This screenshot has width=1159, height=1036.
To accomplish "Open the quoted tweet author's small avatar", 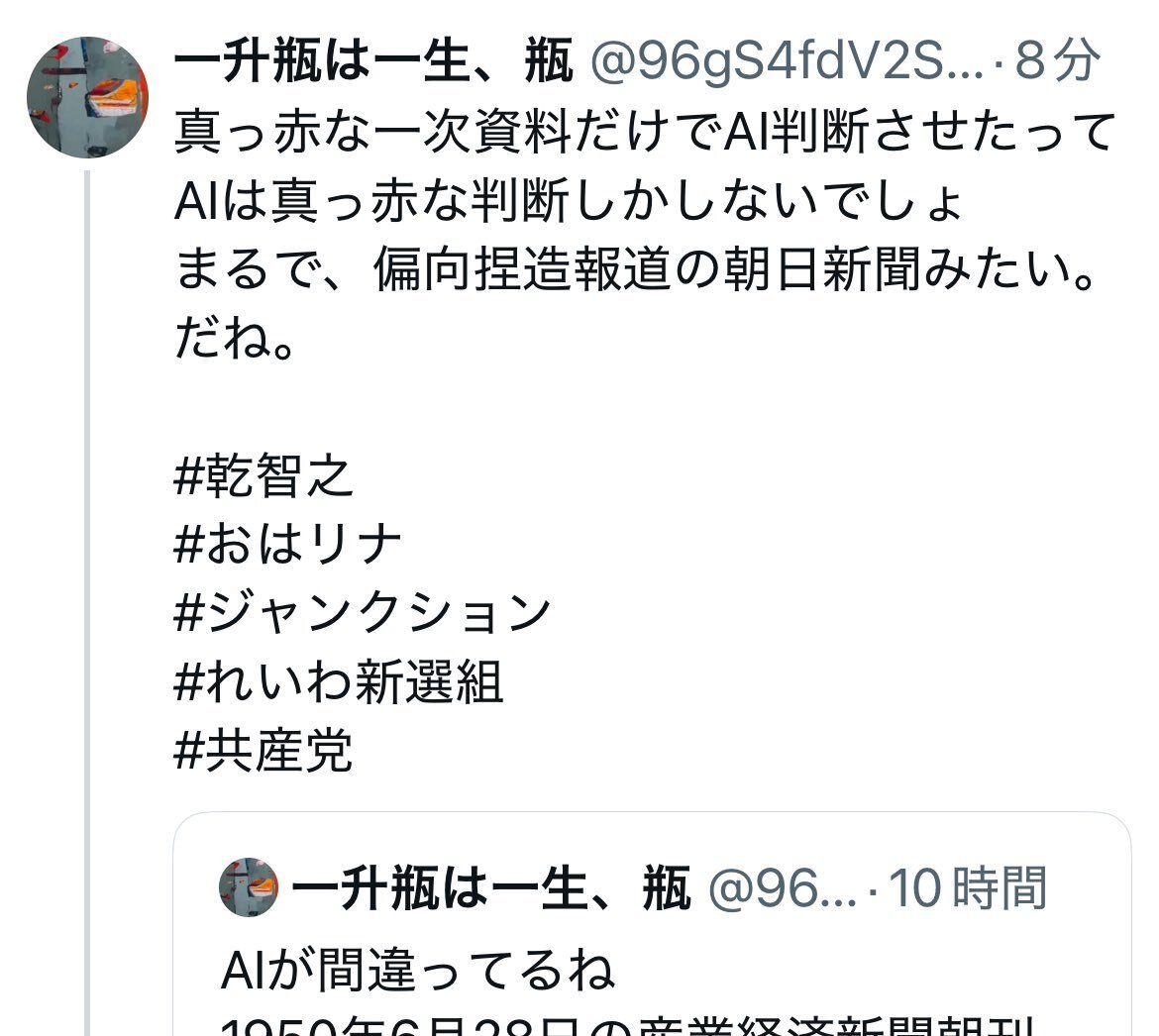I will pyautogui.click(x=249, y=886).
